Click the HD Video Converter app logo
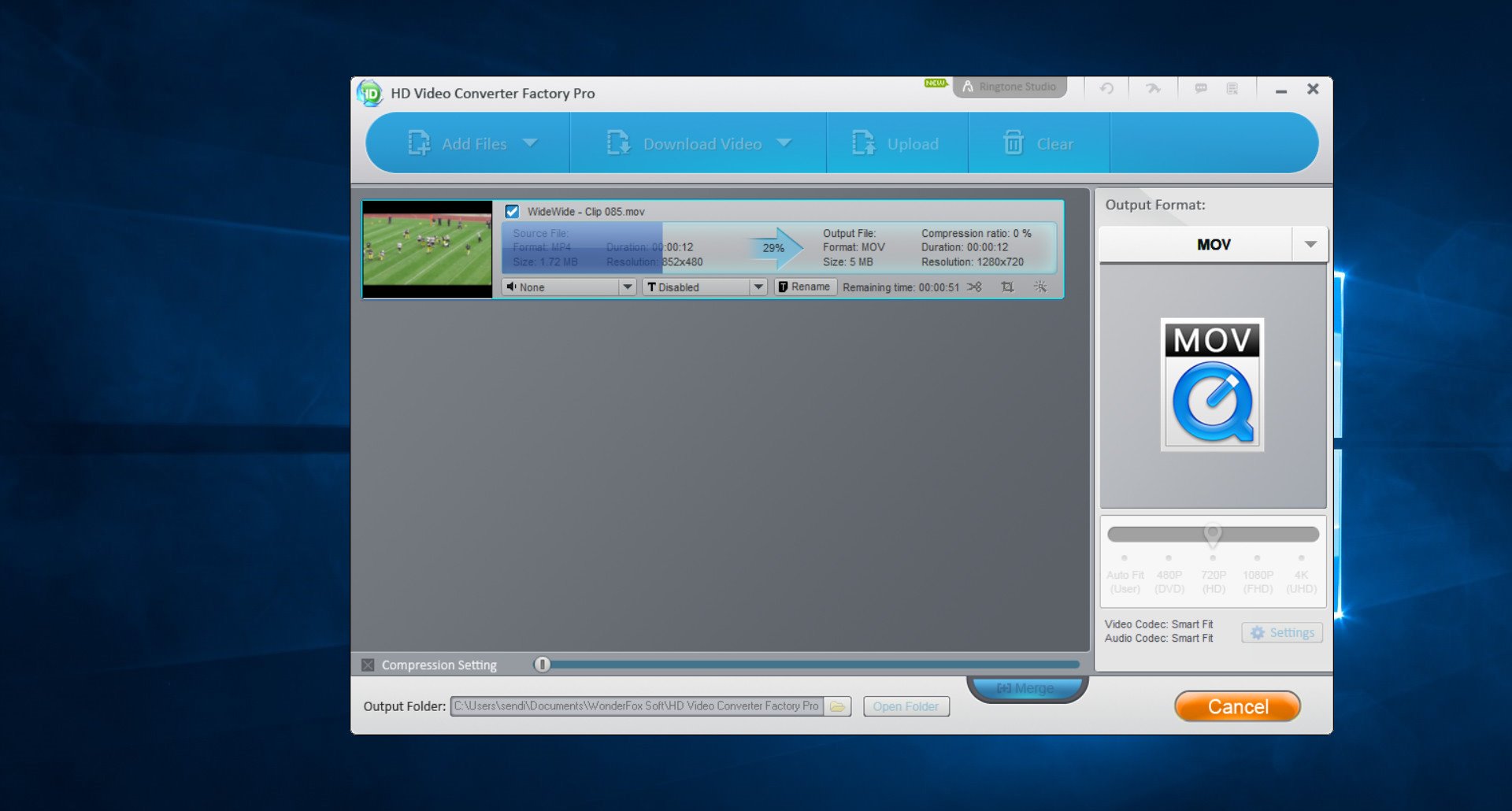1512x811 pixels. pos(369,93)
